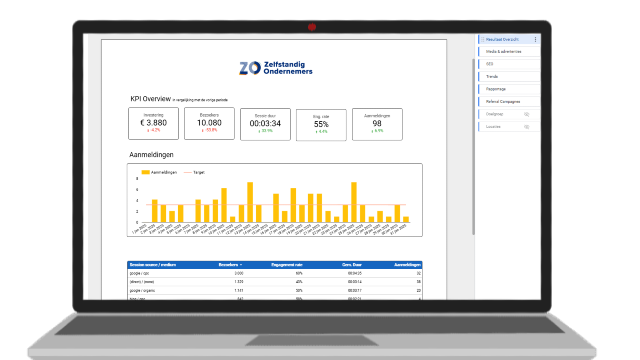Sort the table by the Bezoekers arrow
Image resolution: width=640 pixels, height=360 pixels.
pyautogui.click(x=241, y=265)
